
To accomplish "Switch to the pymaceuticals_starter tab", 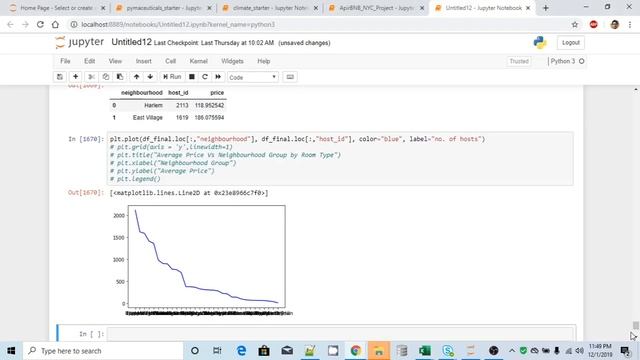I will [x=164, y=8].
